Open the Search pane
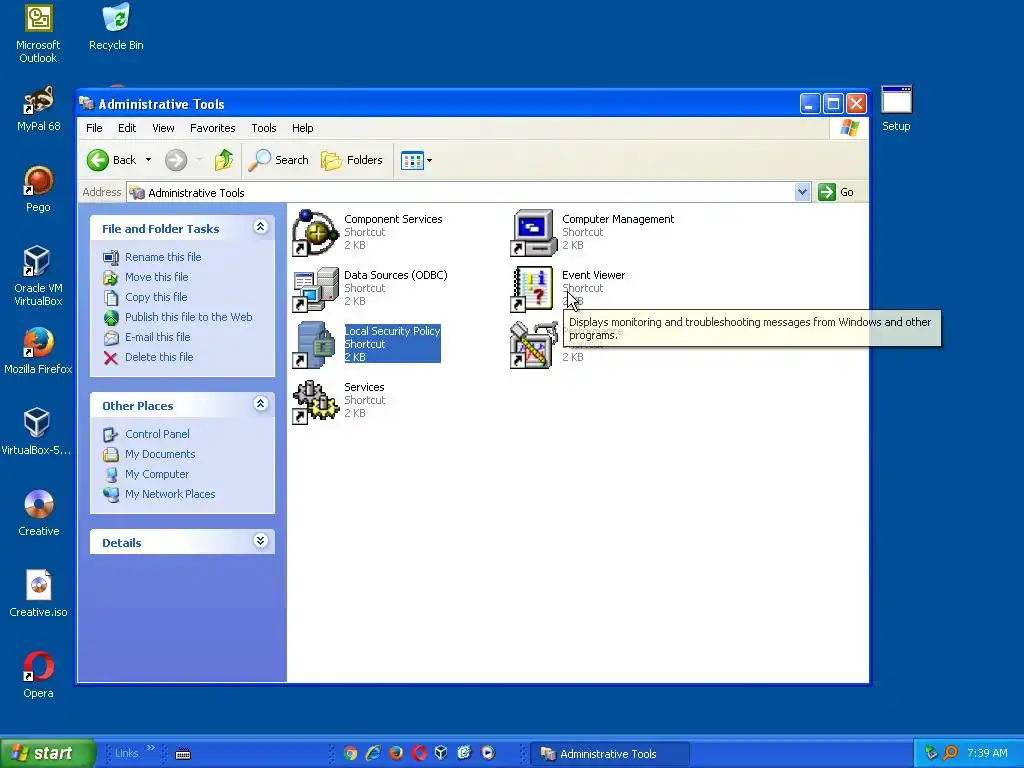 [279, 160]
